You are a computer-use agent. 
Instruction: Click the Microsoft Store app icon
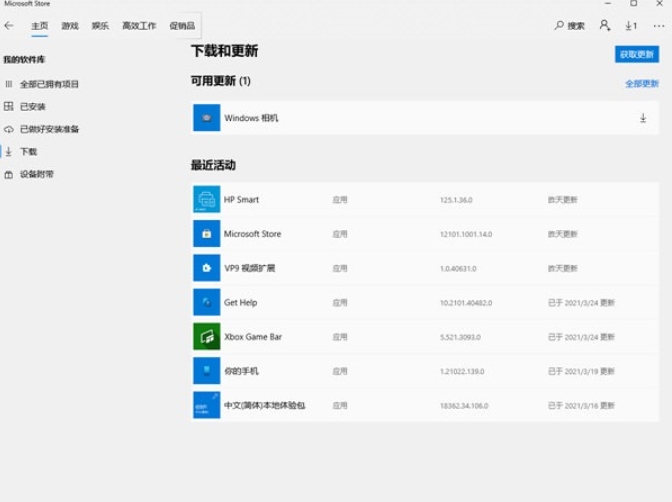pyautogui.click(x=207, y=233)
